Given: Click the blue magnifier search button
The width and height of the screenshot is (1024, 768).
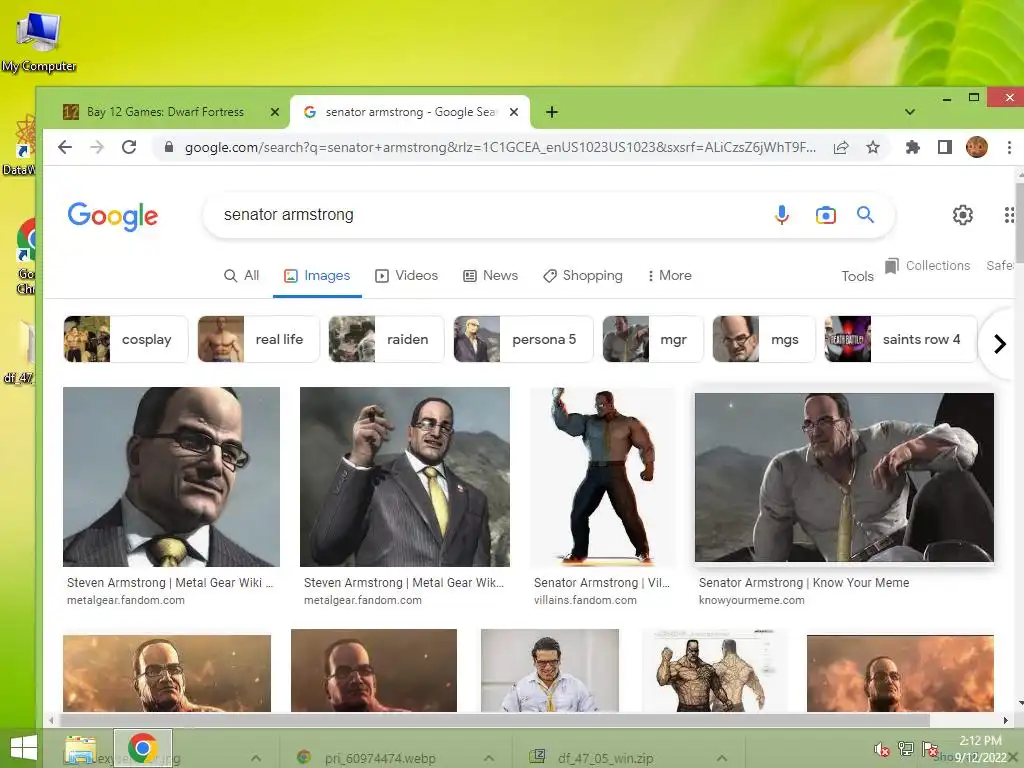Looking at the screenshot, I should [865, 214].
